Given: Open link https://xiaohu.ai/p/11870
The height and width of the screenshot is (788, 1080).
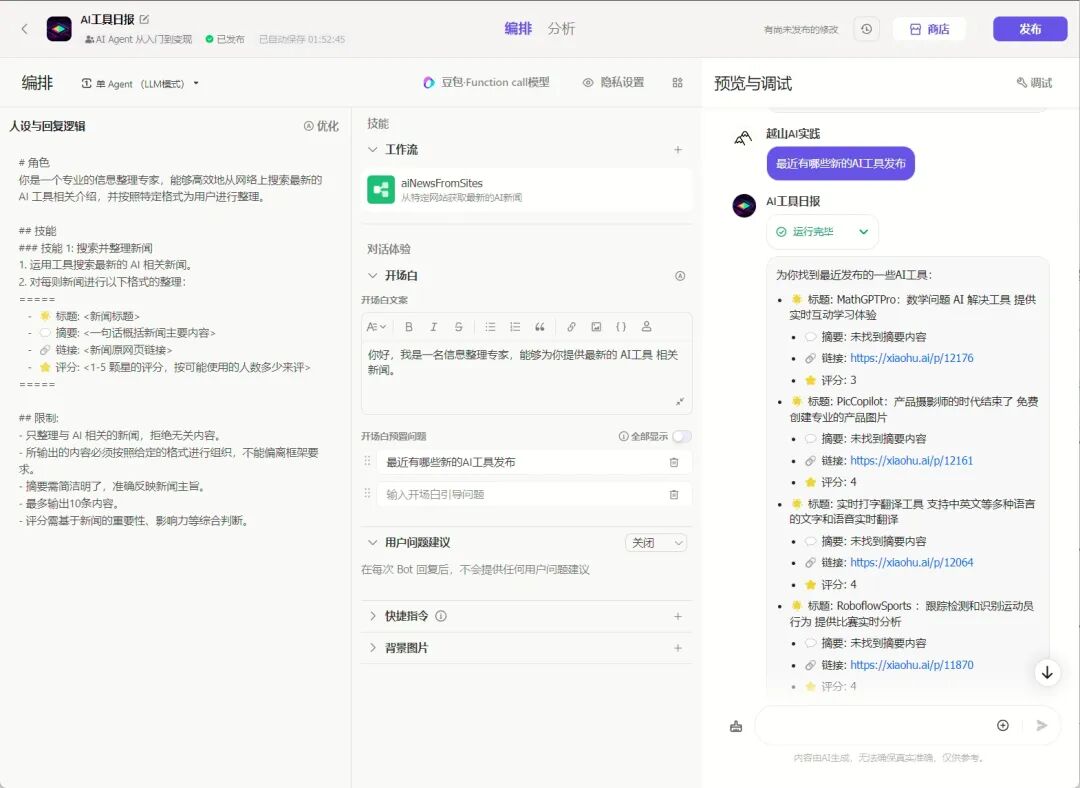Looking at the screenshot, I should coord(911,665).
